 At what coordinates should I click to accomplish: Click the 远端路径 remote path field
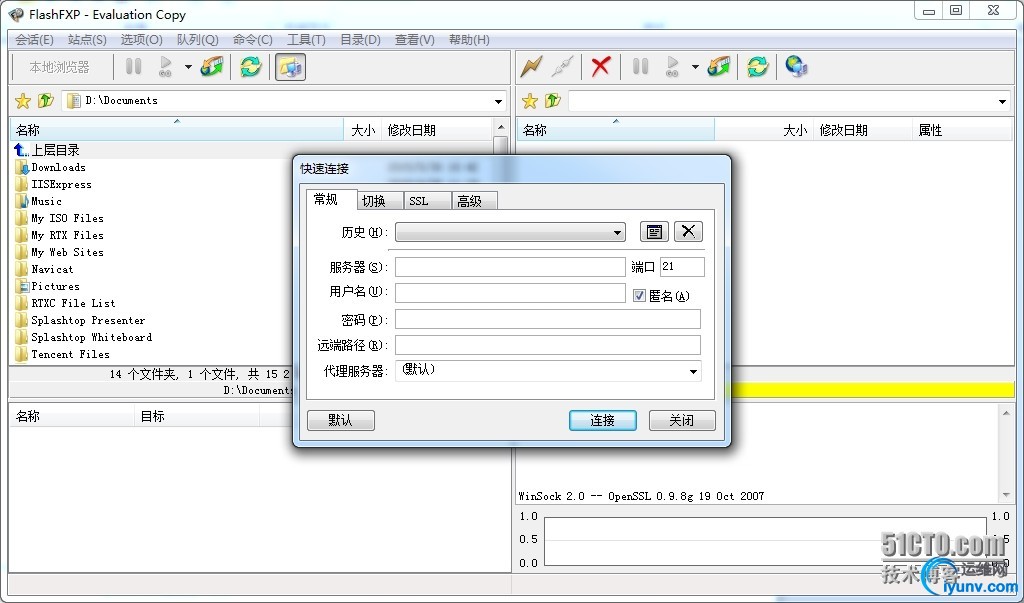pyautogui.click(x=548, y=345)
